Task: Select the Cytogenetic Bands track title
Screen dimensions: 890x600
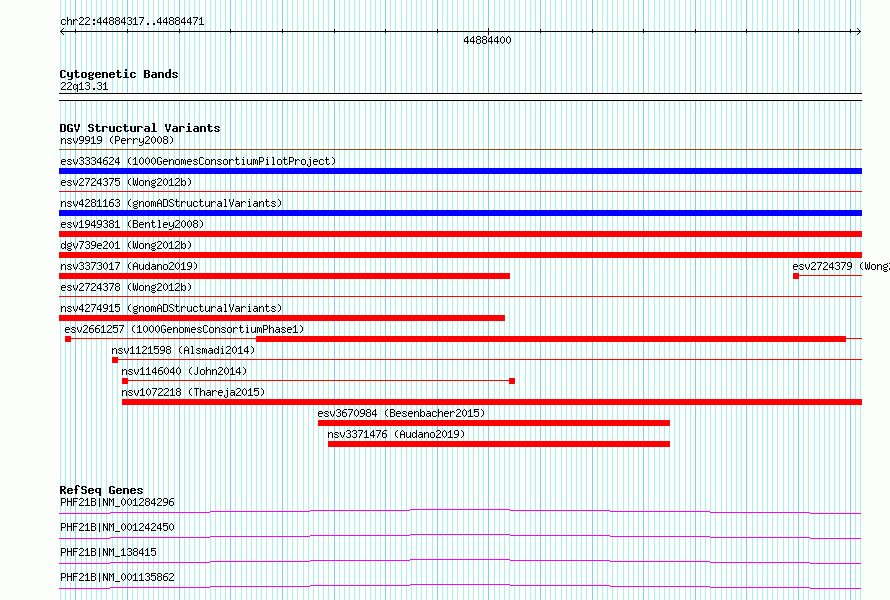Action: [119, 74]
